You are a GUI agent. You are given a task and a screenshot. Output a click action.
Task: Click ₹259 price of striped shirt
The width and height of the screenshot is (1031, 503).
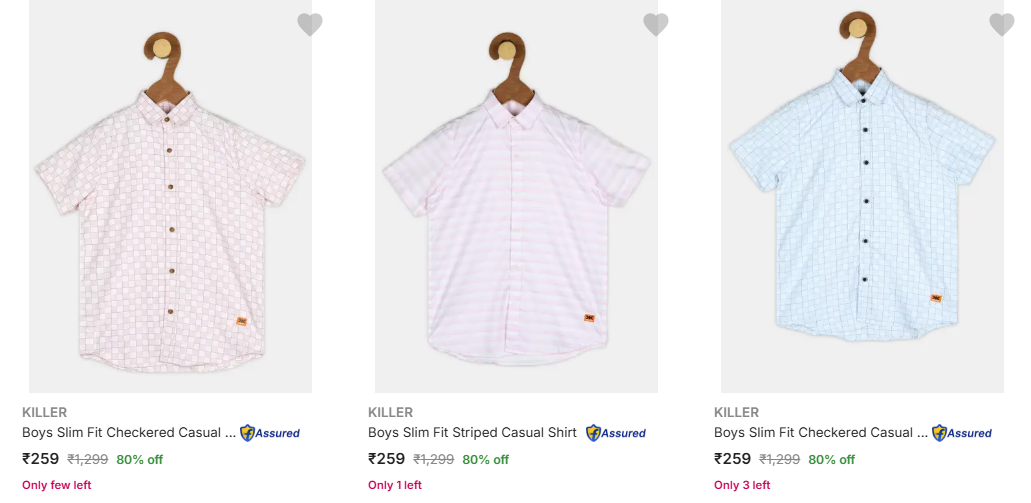[387, 459]
